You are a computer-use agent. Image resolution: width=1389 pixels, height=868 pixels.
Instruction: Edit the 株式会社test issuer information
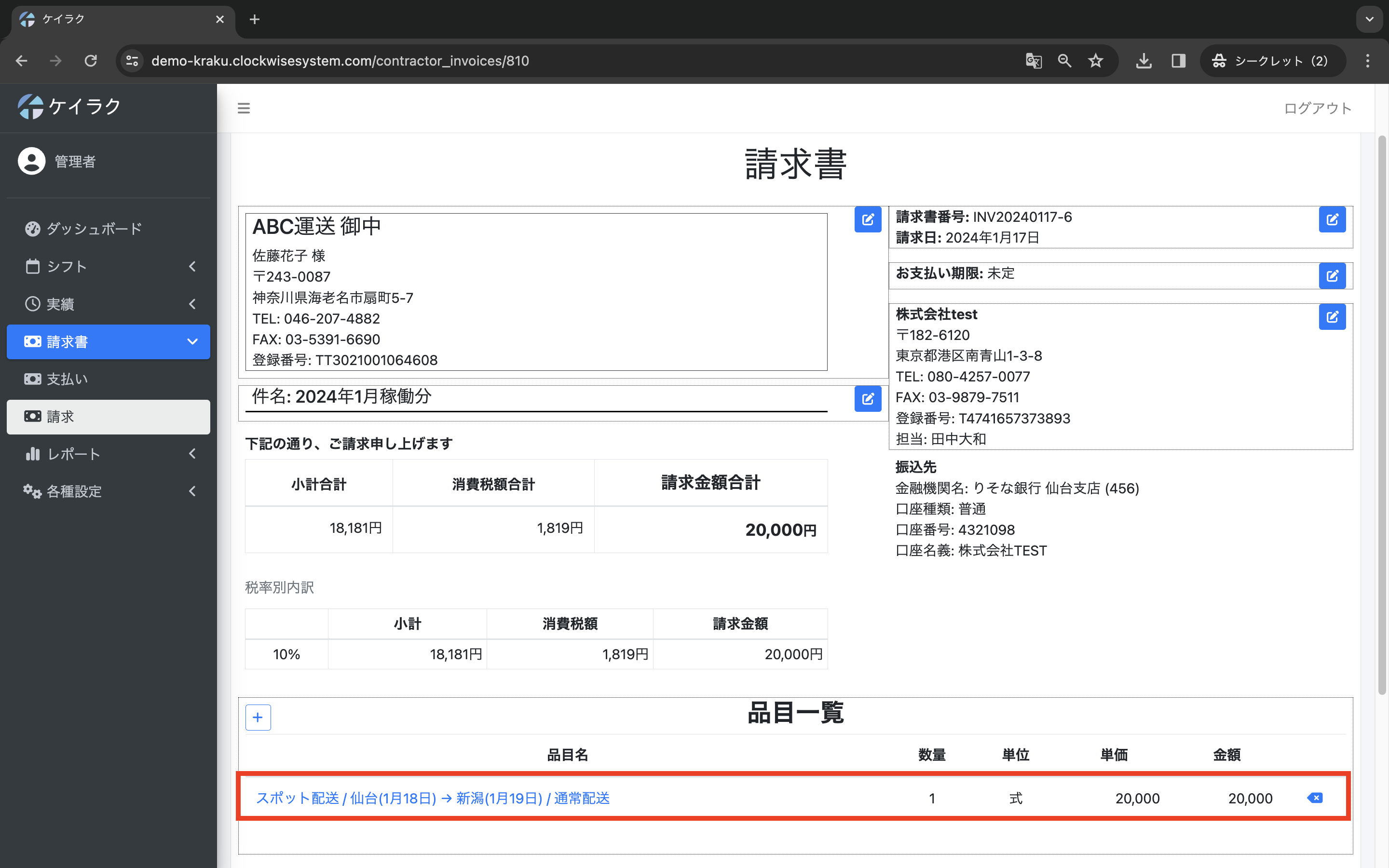click(1332, 317)
